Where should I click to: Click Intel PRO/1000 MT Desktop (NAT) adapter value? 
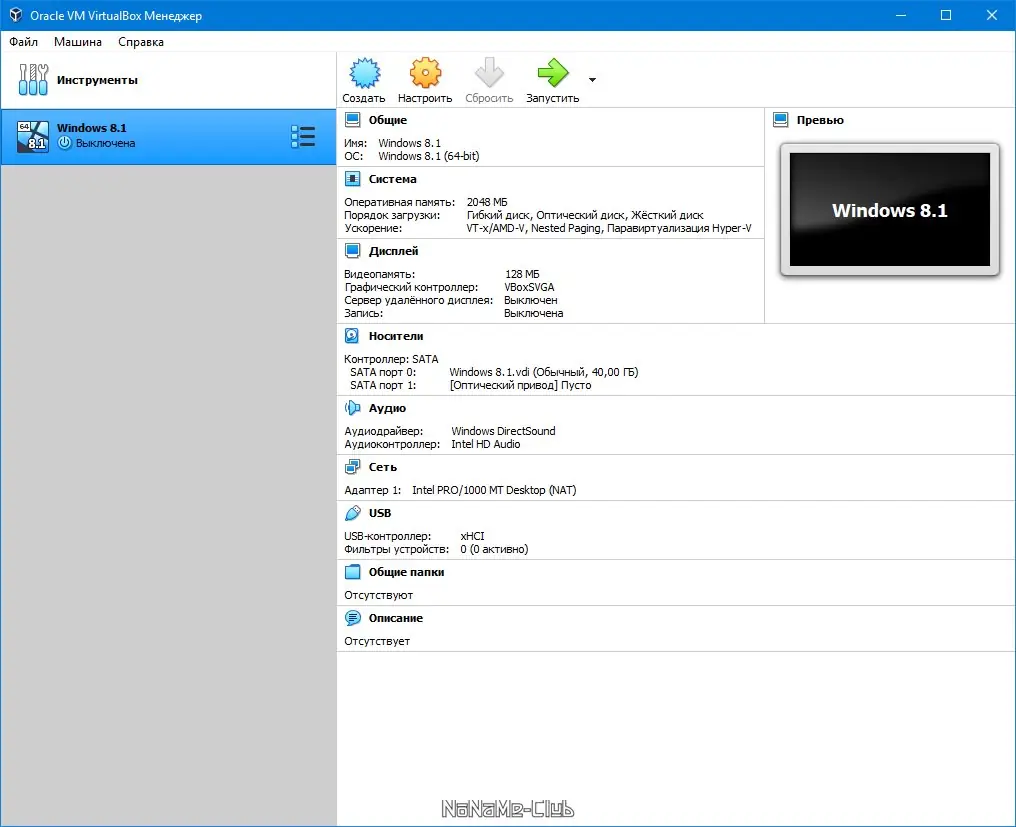494,489
